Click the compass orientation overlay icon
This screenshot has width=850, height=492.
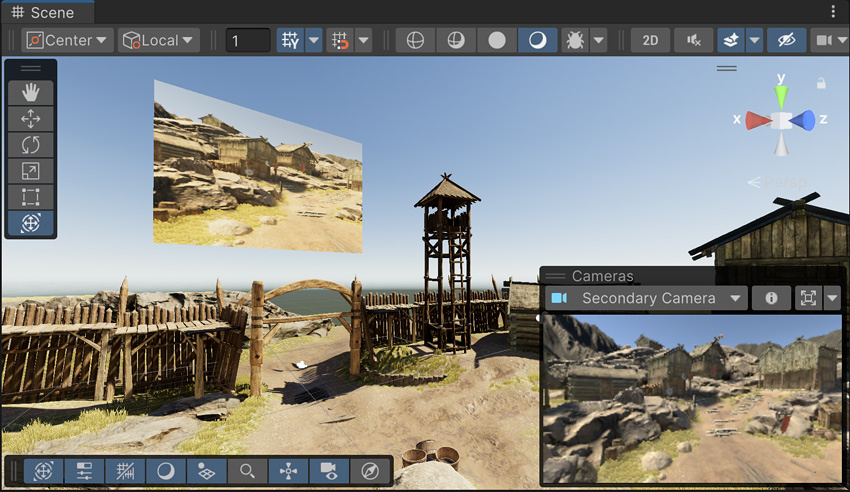(370, 470)
